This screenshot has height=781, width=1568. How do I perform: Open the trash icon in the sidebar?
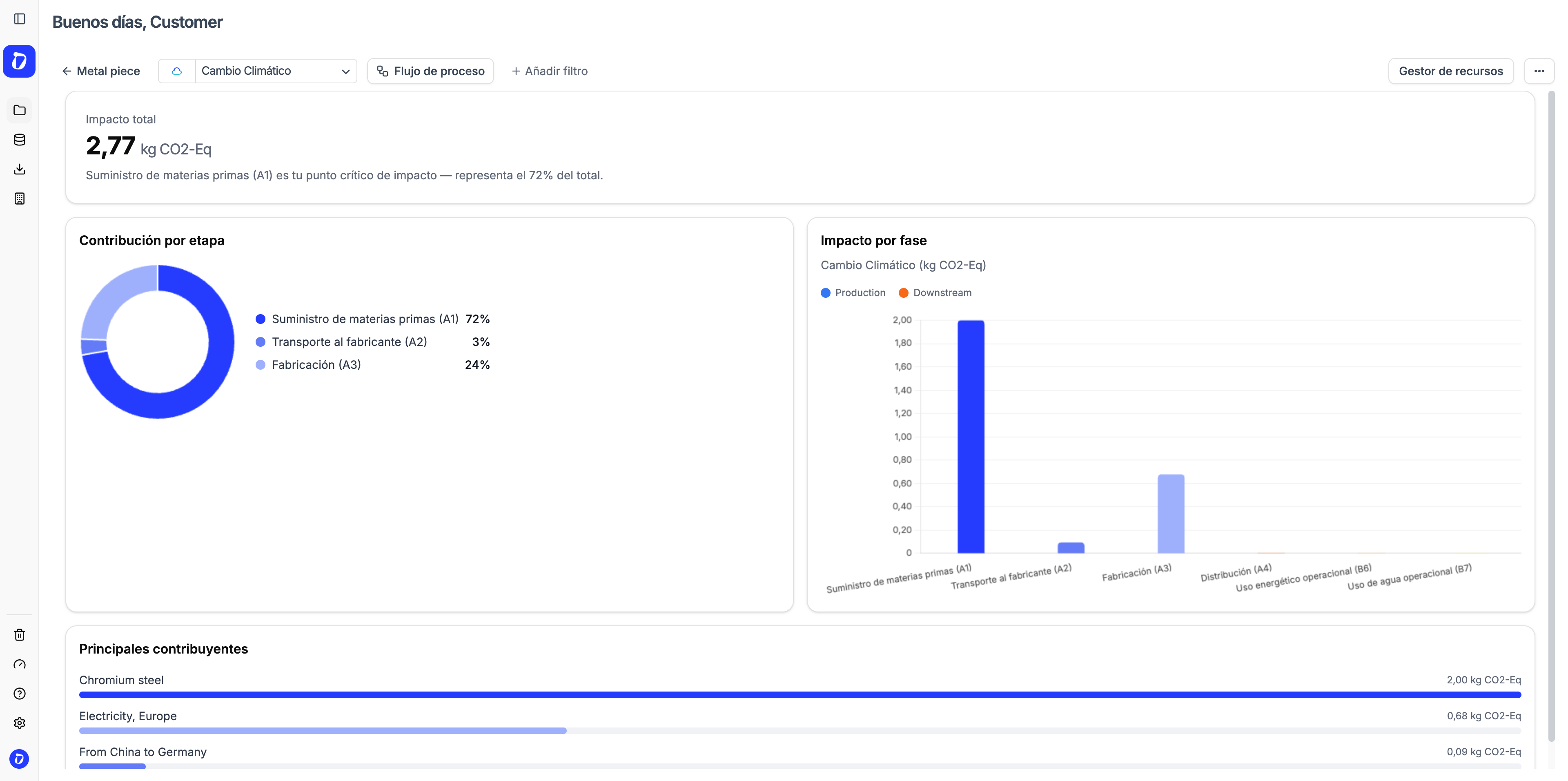point(20,635)
